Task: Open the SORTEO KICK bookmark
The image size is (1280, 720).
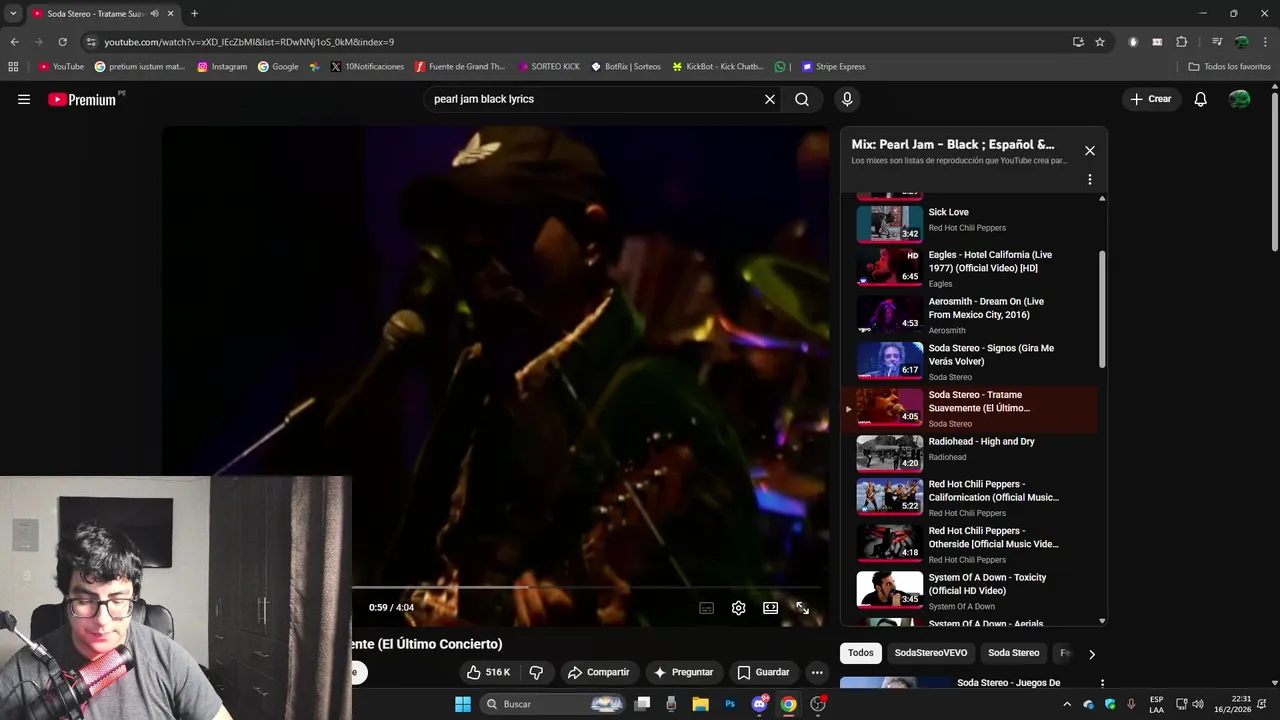Action: coord(549,67)
